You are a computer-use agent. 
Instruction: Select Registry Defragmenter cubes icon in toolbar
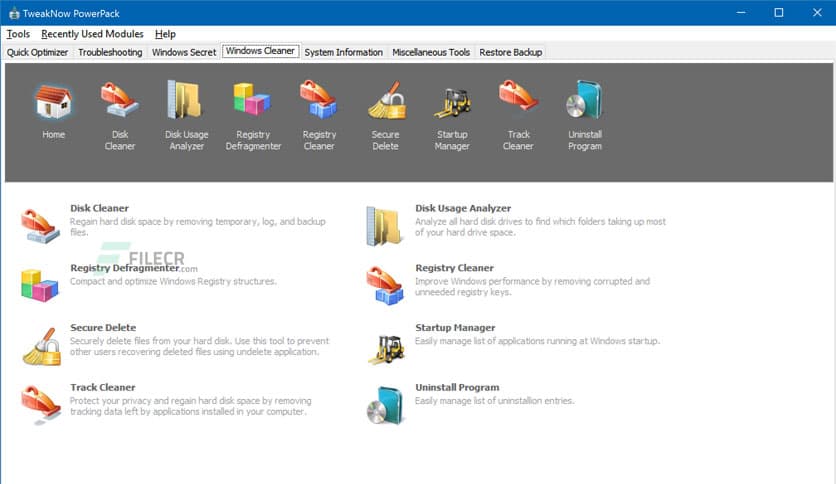[252, 100]
